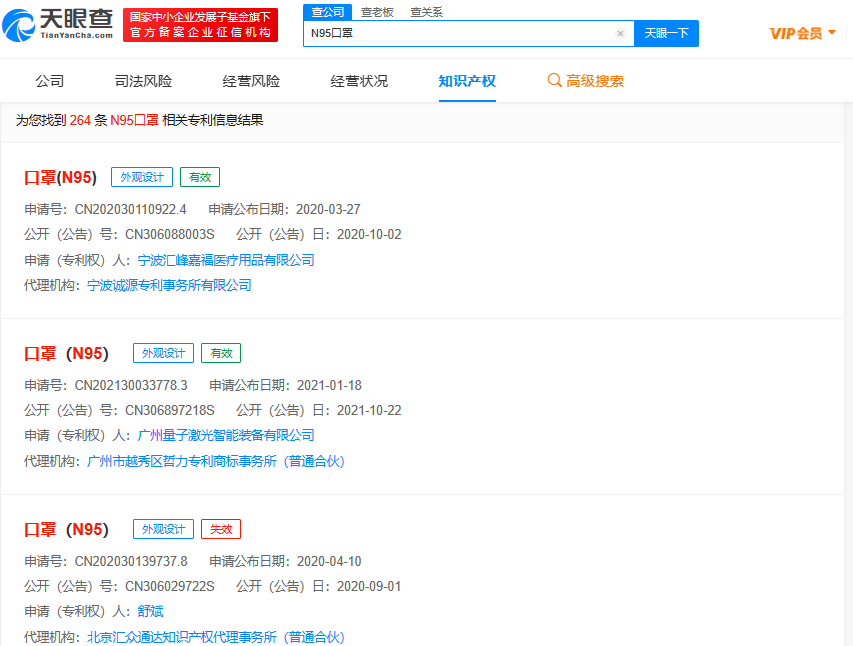Open the TianYanCha logo homepage
Viewport: 853px width, 646px height.
pyautogui.click(x=58, y=25)
